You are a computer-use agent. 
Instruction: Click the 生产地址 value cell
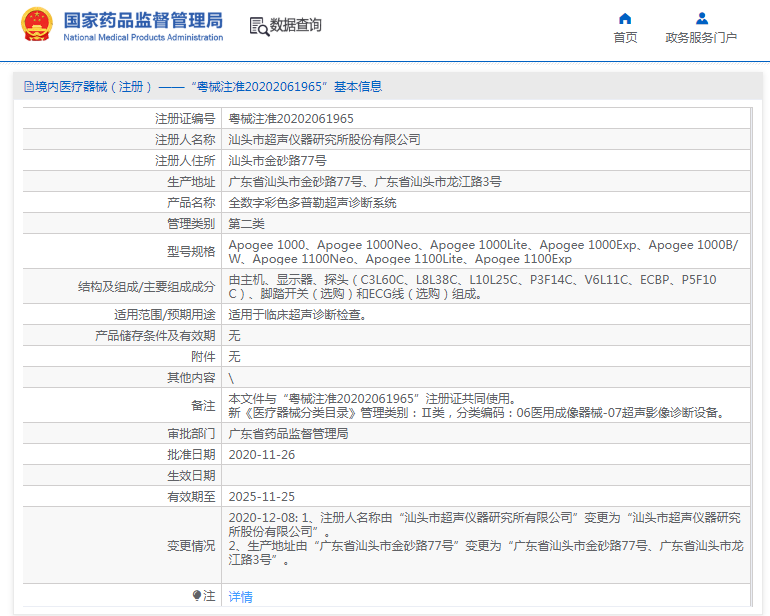point(486,182)
